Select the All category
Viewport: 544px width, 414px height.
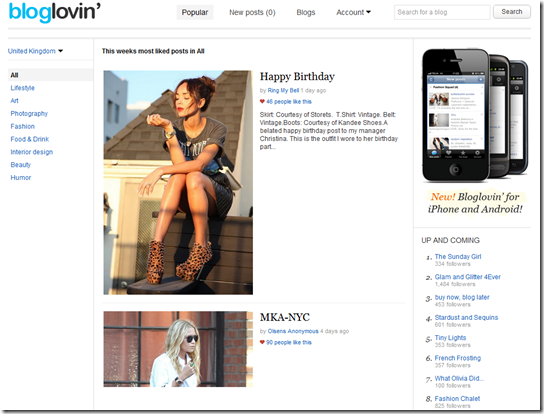click(50, 75)
